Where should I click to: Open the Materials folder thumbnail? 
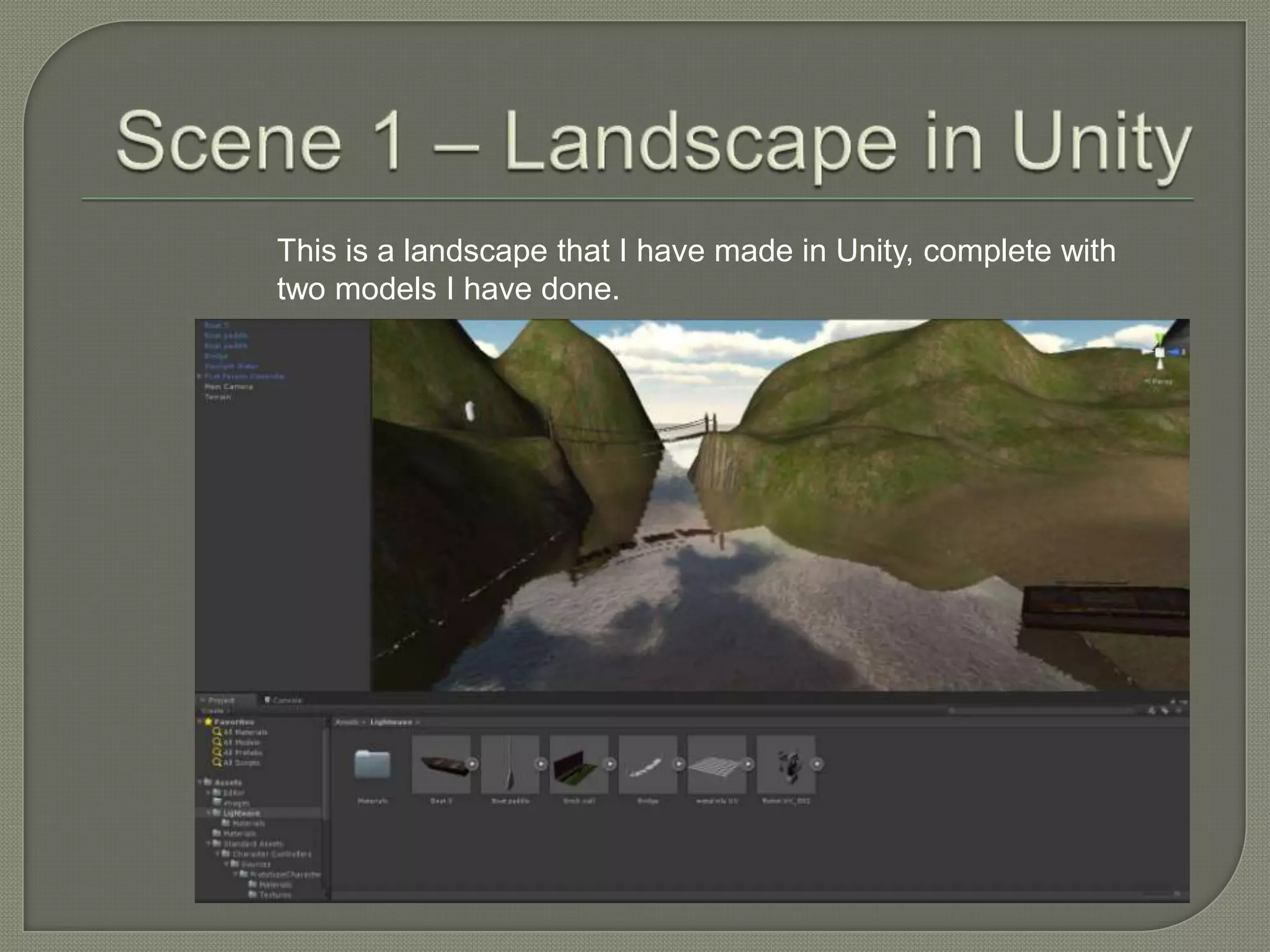(372, 764)
